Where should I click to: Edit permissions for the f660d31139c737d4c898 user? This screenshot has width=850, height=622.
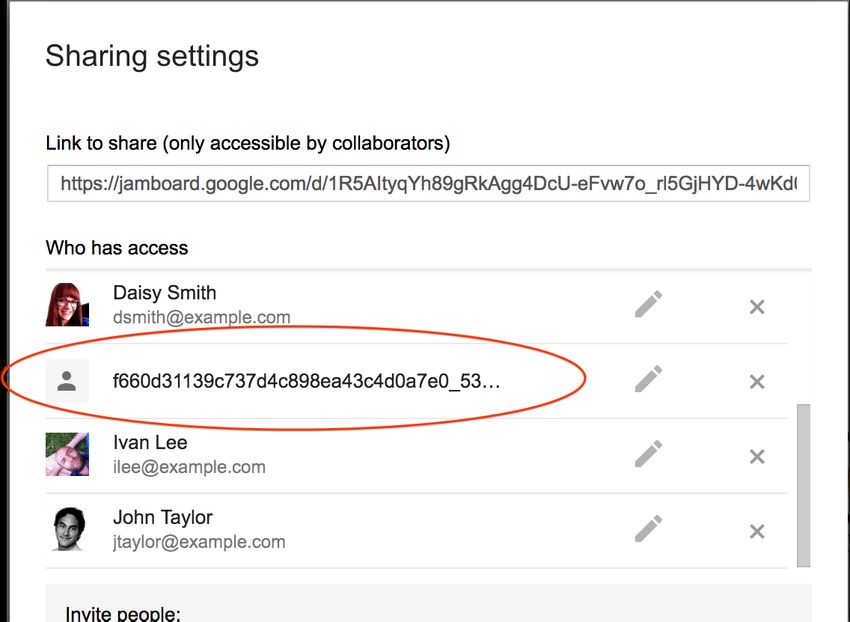(x=648, y=379)
